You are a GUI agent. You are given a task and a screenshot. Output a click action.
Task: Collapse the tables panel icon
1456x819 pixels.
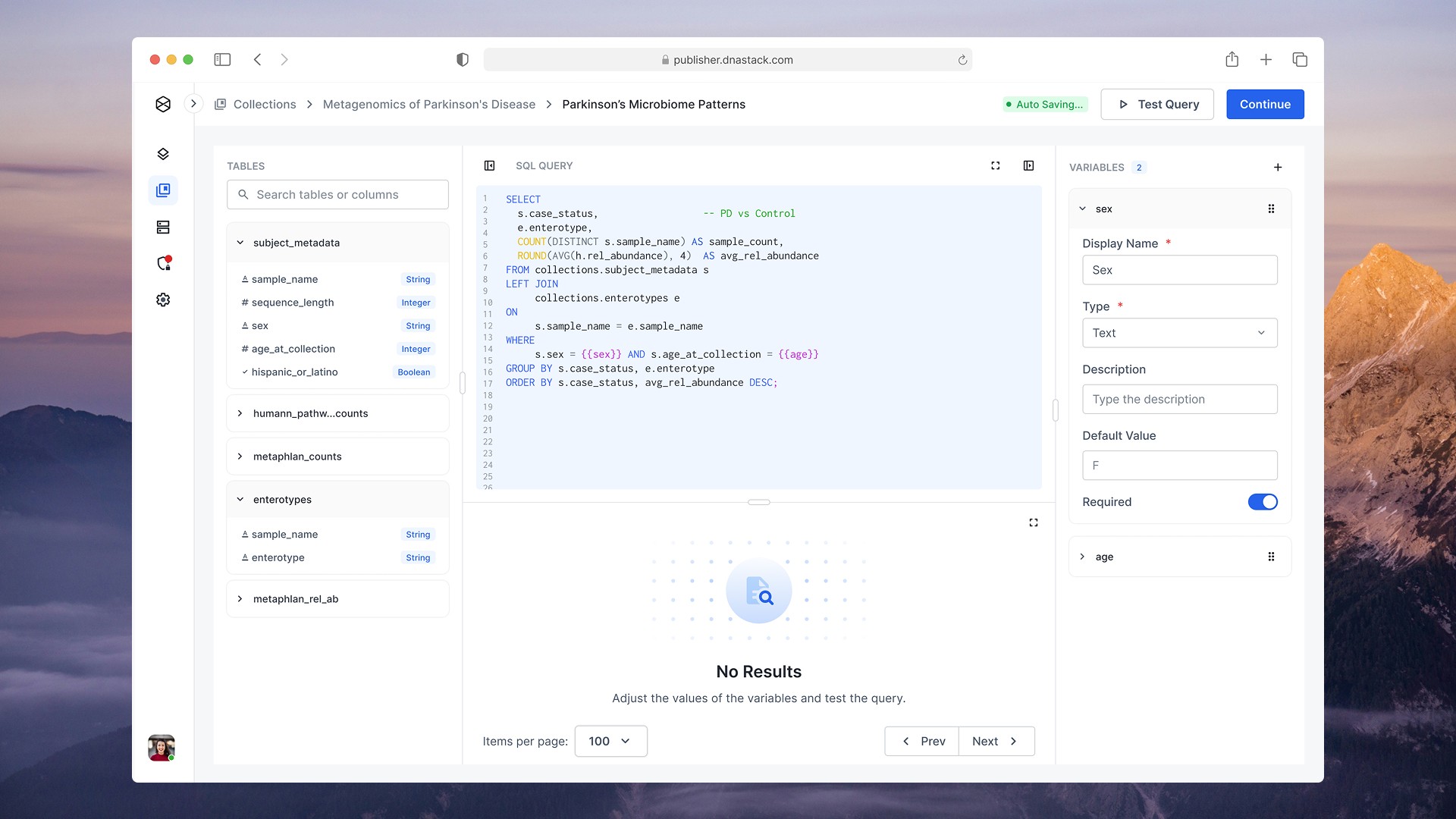tap(489, 165)
